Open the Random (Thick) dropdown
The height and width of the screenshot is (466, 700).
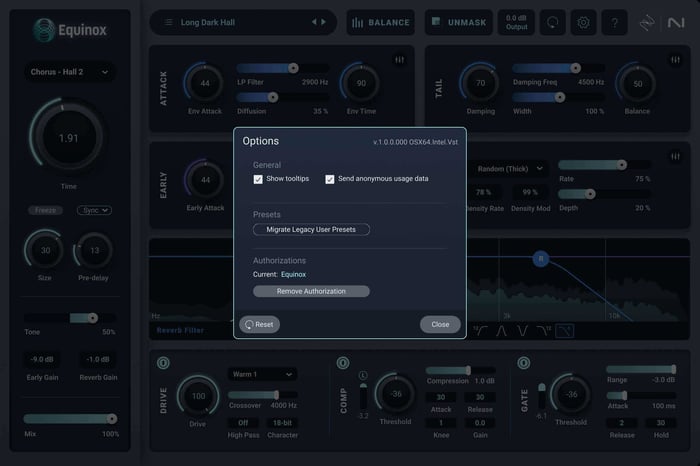coord(508,169)
